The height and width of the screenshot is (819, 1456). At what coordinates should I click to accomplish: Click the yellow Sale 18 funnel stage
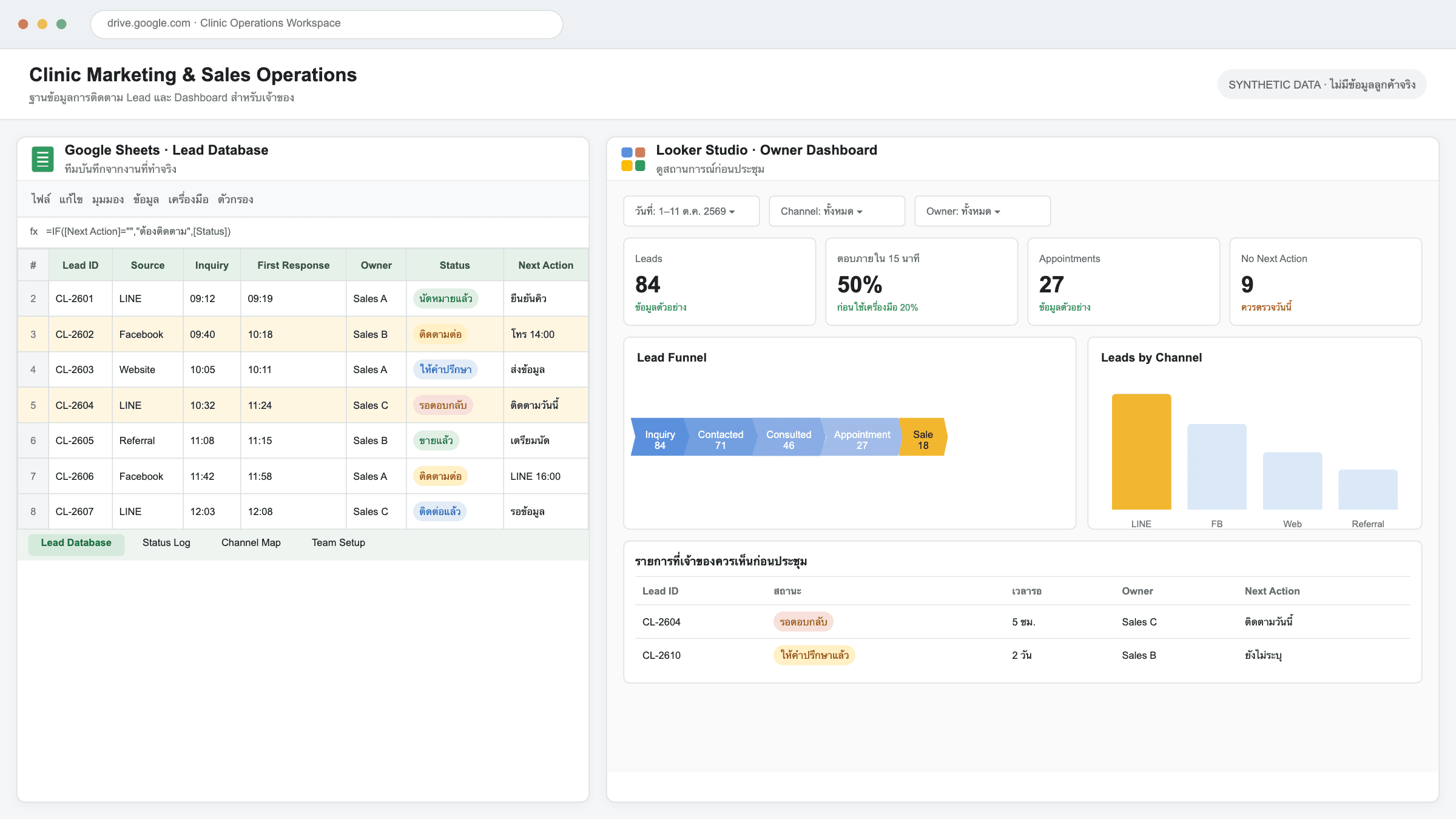(923, 437)
